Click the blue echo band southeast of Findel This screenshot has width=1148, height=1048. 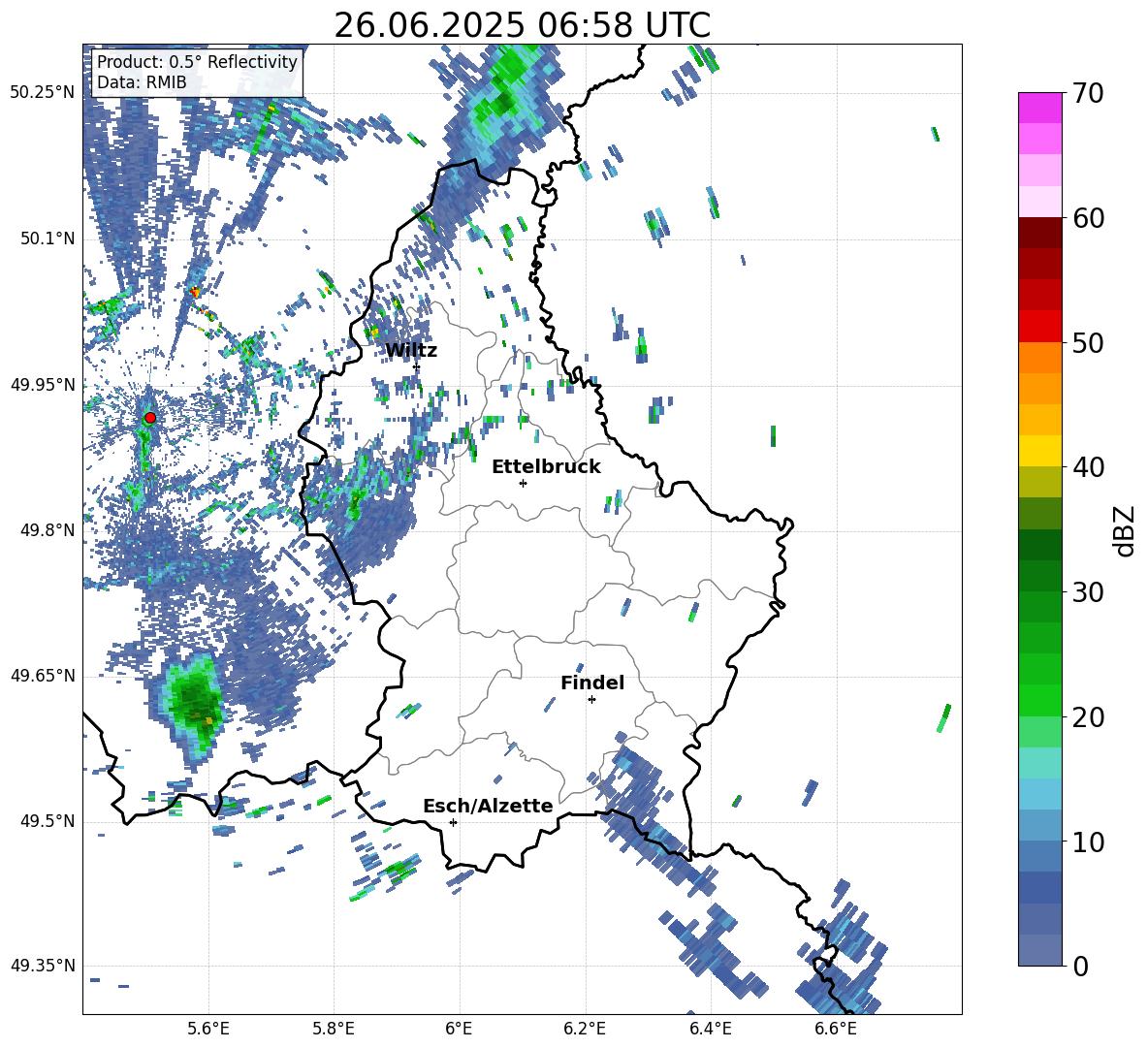click(655, 812)
